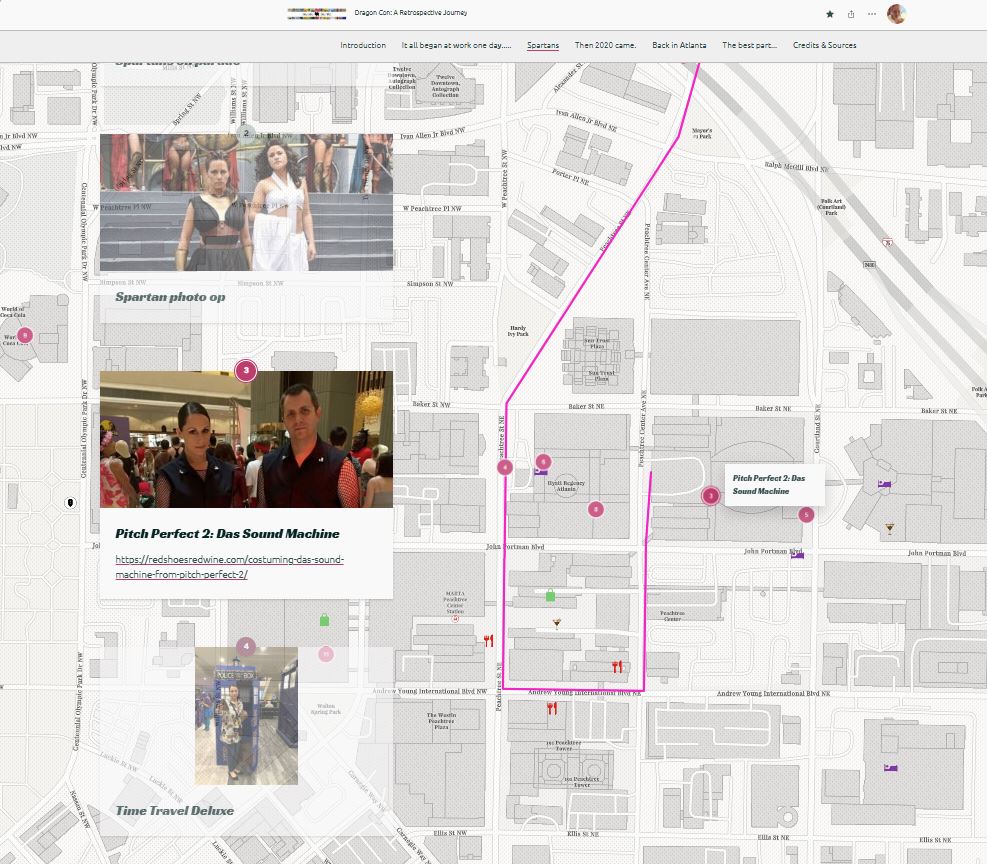987x864 pixels.
Task: Click the map marker at World of Coca-Cola
Action: click(x=25, y=336)
